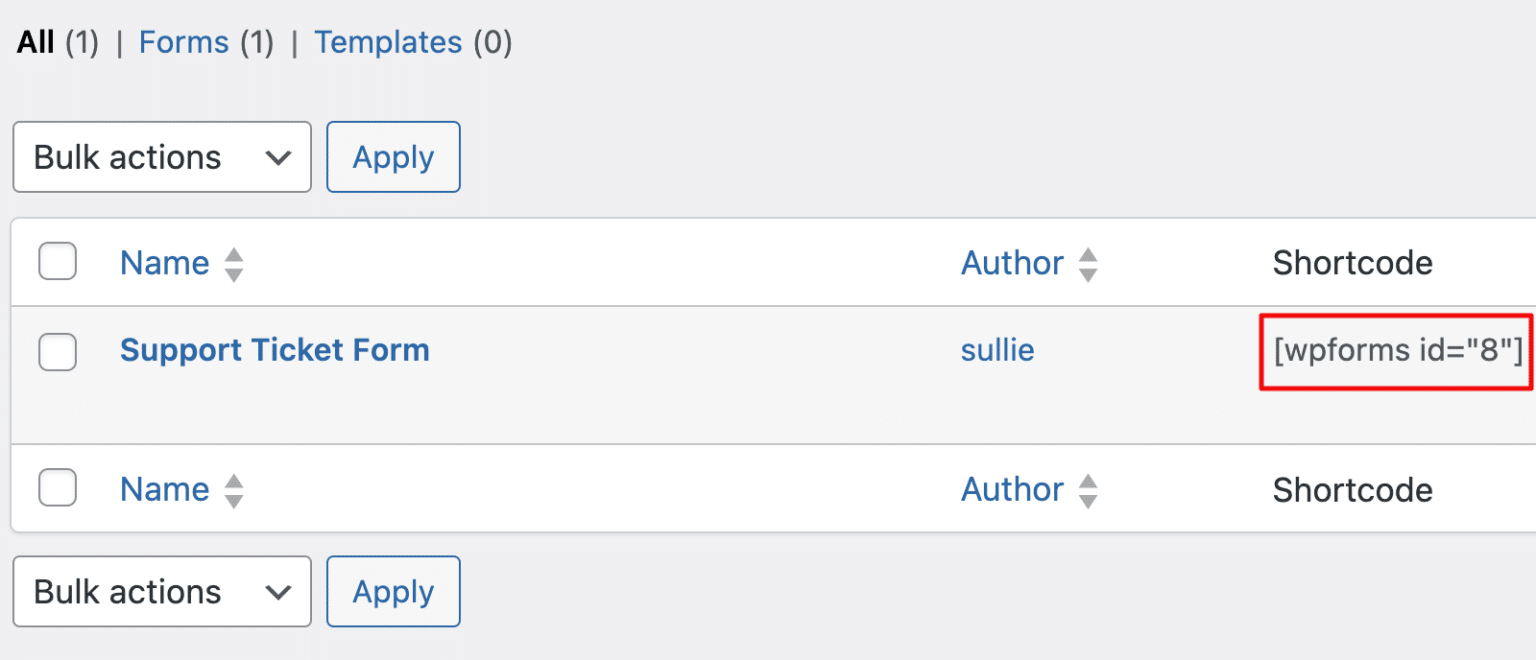Image resolution: width=1536 pixels, height=660 pixels.
Task: Sort forms by clicking the Name sort arrows
Action: click(232, 262)
